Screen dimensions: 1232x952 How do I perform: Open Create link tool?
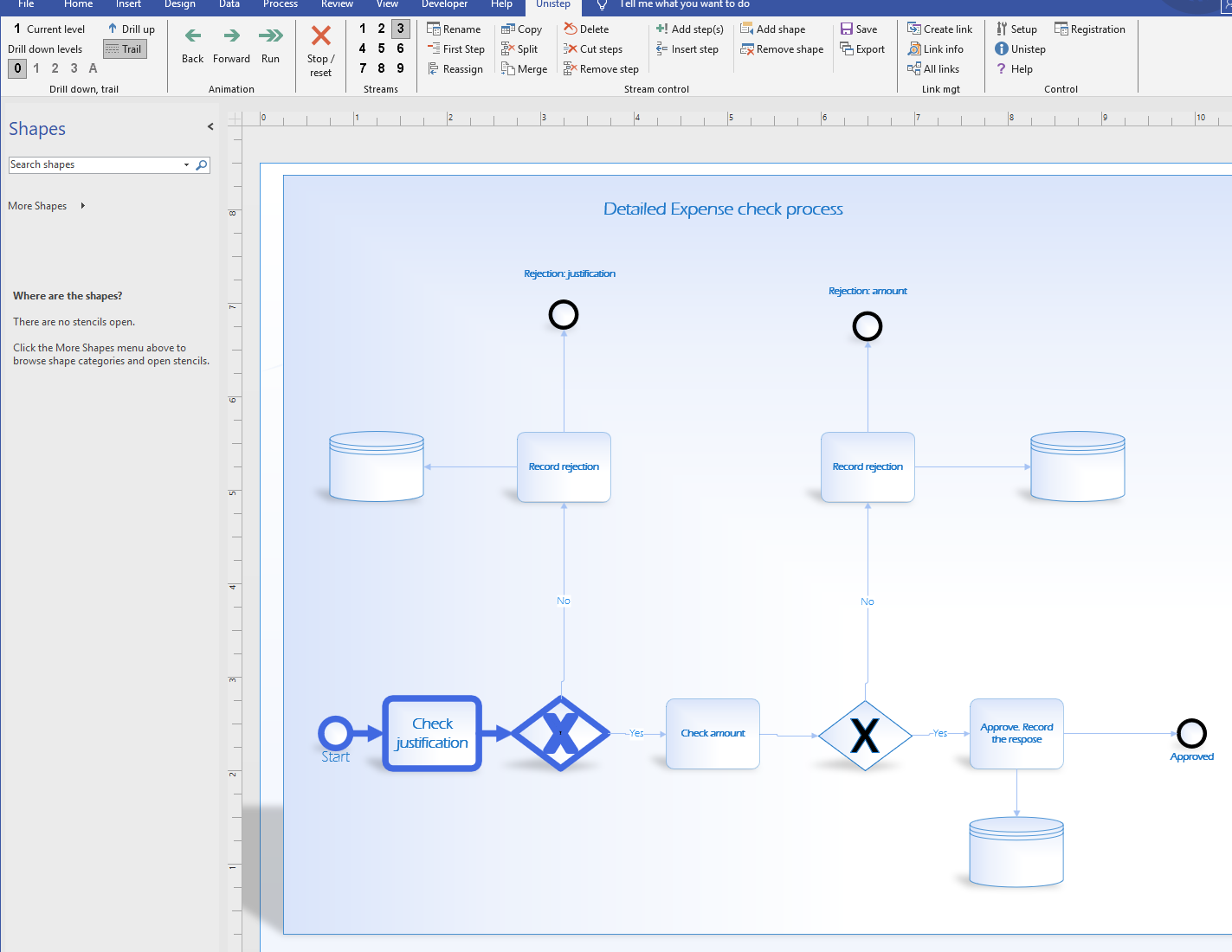click(939, 29)
